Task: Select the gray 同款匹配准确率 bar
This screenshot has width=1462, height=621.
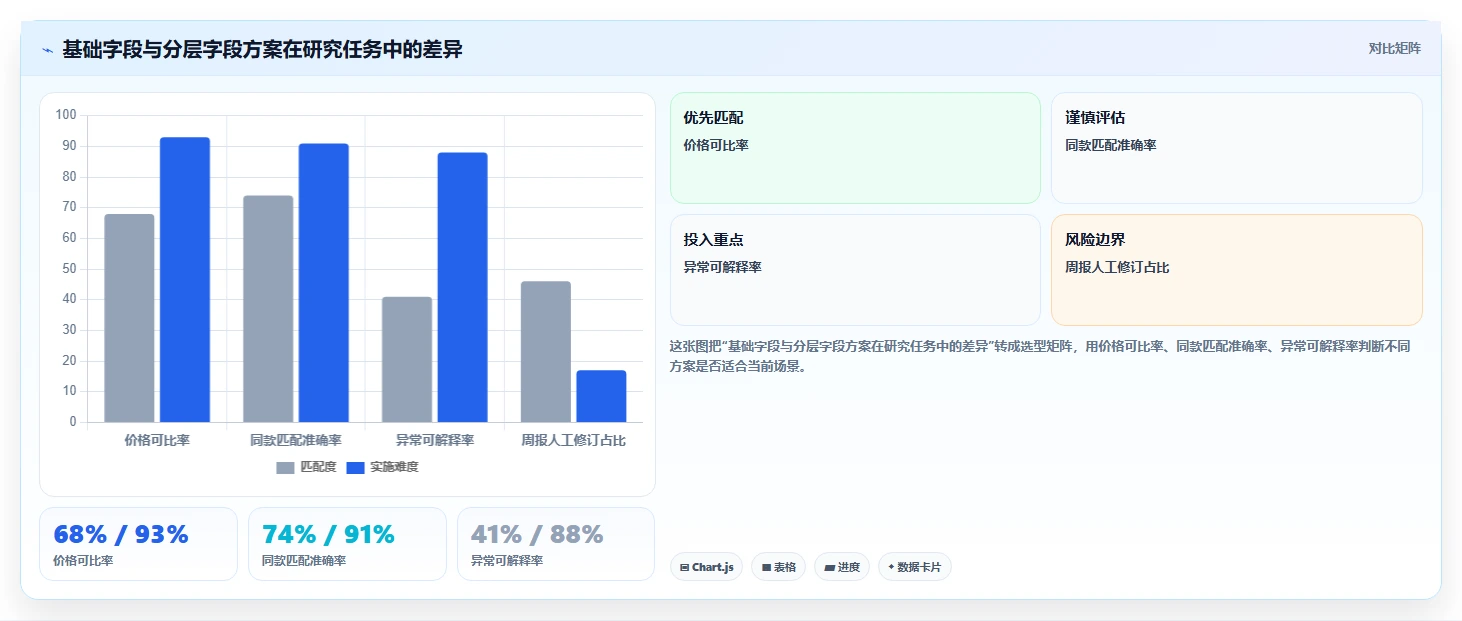Action: click(268, 309)
